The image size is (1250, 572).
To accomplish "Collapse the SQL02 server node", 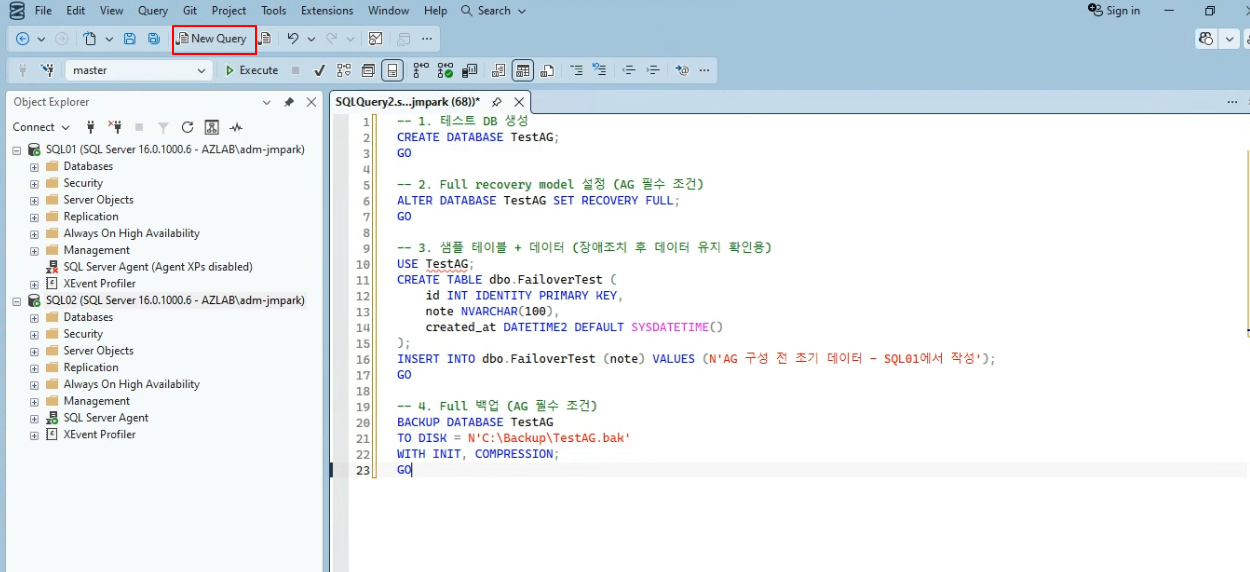I will click(x=17, y=301).
